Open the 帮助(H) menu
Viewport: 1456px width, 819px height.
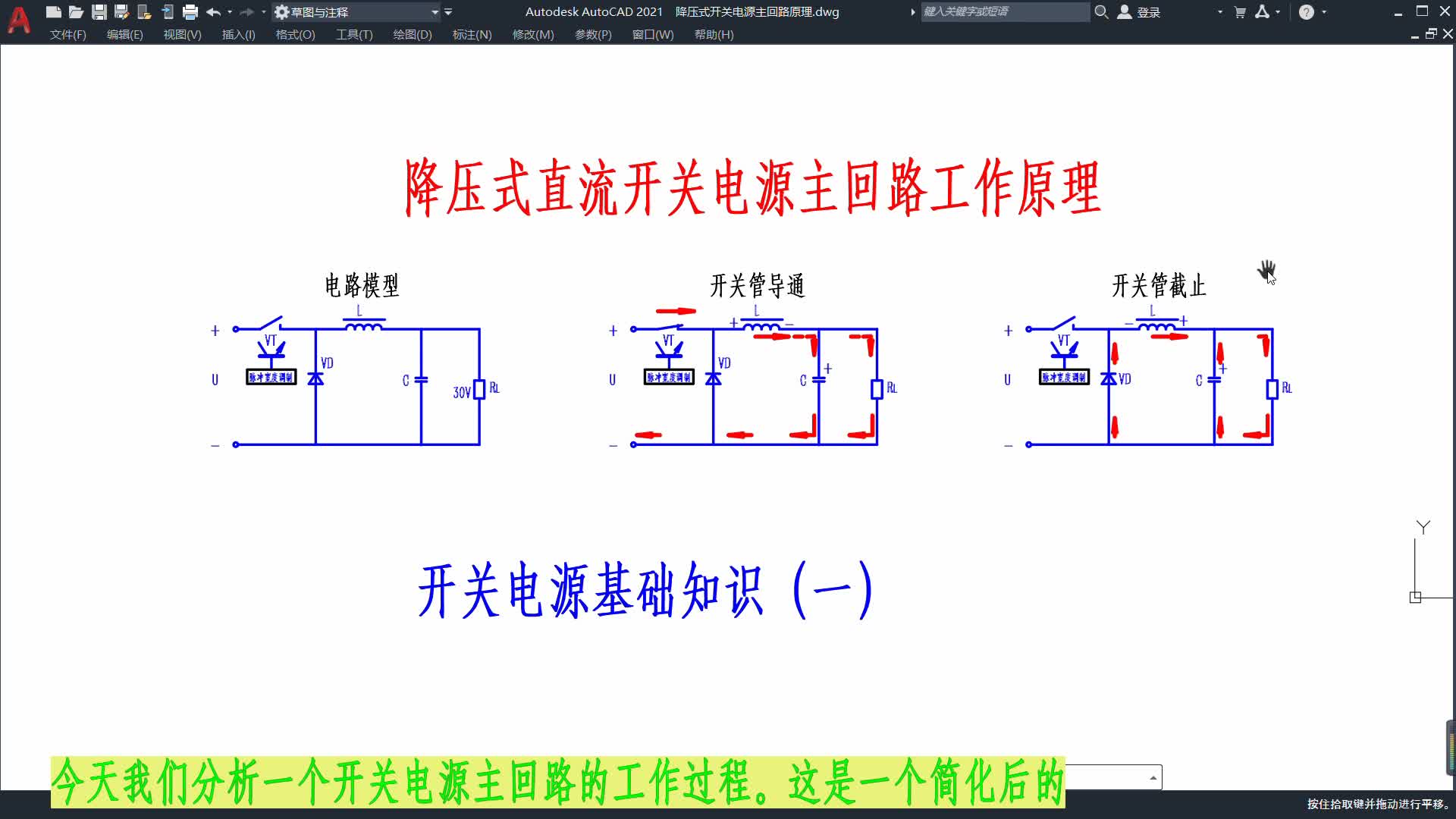(714, 35)
